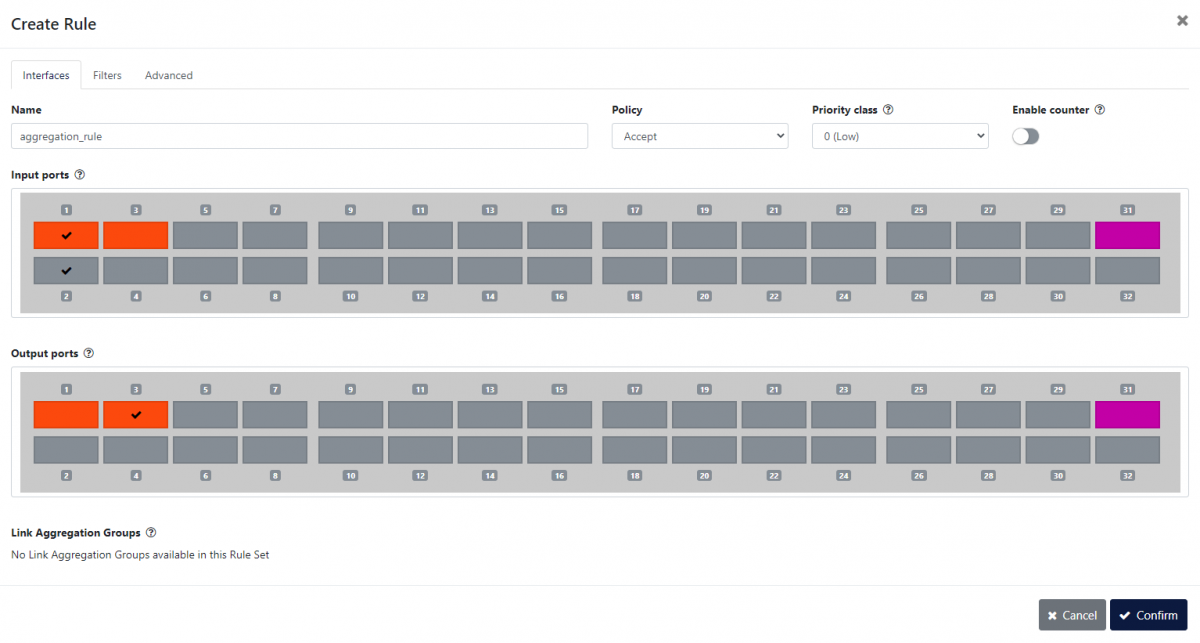Select output port 32
Viewport: 1200px width, 643px height.
1127,450
